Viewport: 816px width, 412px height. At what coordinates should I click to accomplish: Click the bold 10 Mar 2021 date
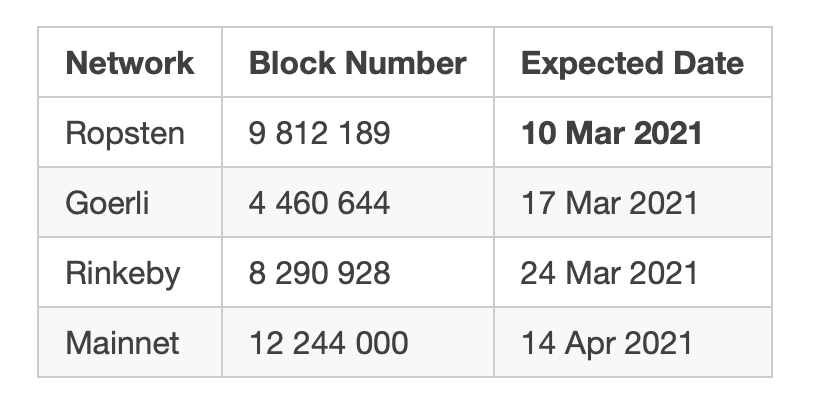611,133
